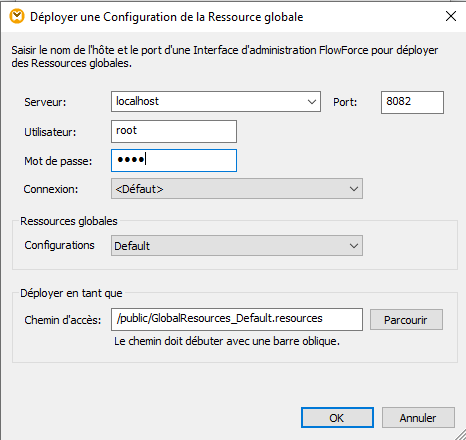Click the Chemin d'accès: label
The height and width of the screenshot is (440, 466).
pos(63,320)
